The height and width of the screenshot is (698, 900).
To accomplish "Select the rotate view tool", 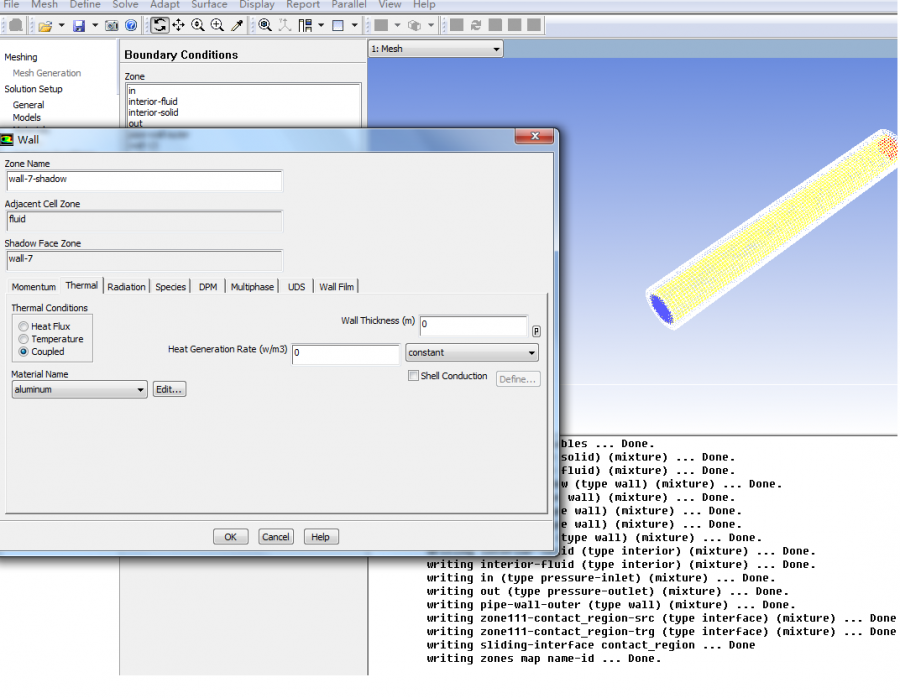I will tap(160, 25).
